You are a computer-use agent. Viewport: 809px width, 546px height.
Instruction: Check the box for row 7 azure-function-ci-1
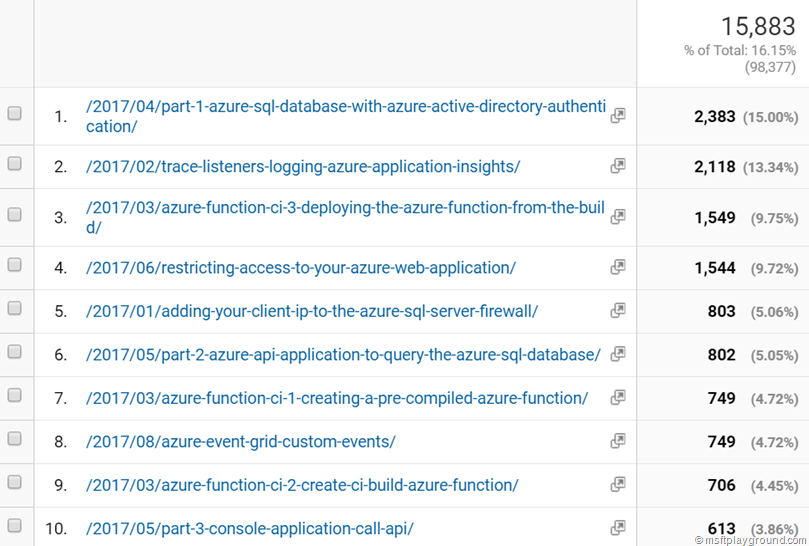pyautogui.click(x=14, y=395)
